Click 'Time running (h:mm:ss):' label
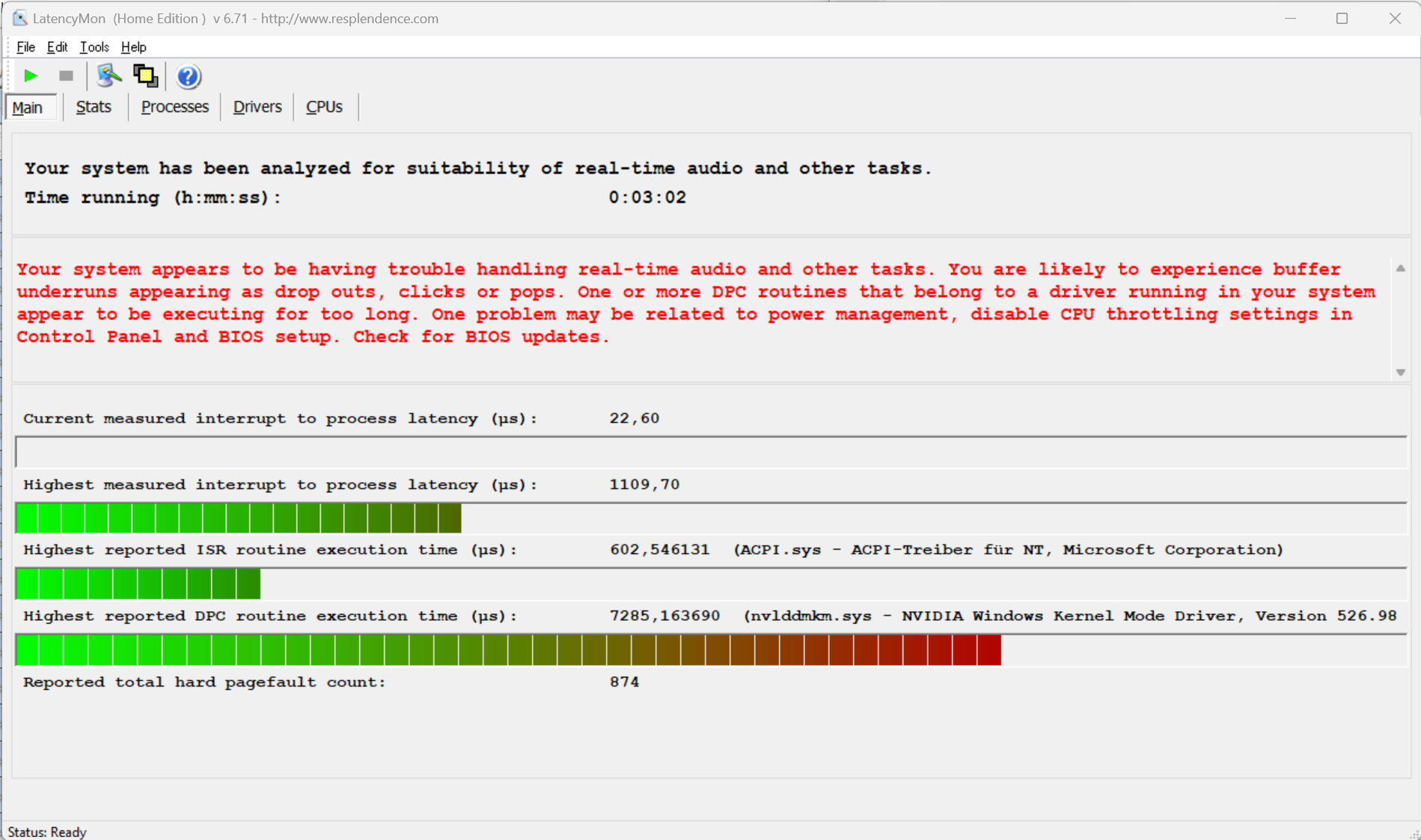The image size is (1421, 840). point(153,197)
